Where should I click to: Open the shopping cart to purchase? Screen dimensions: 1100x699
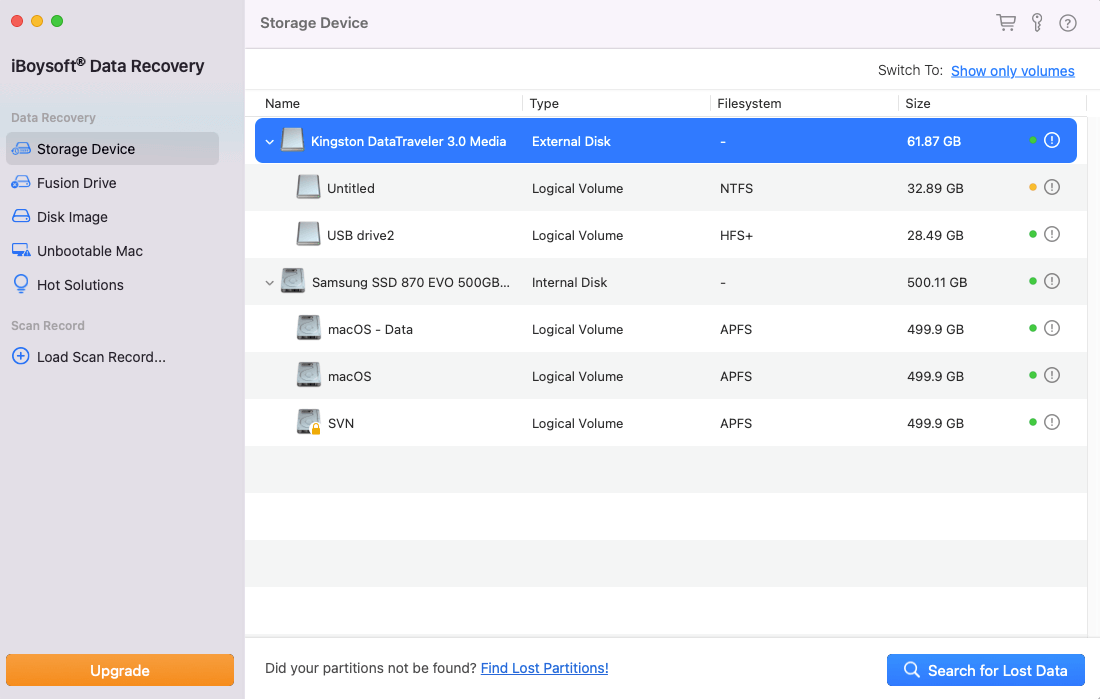(1005, 22)
